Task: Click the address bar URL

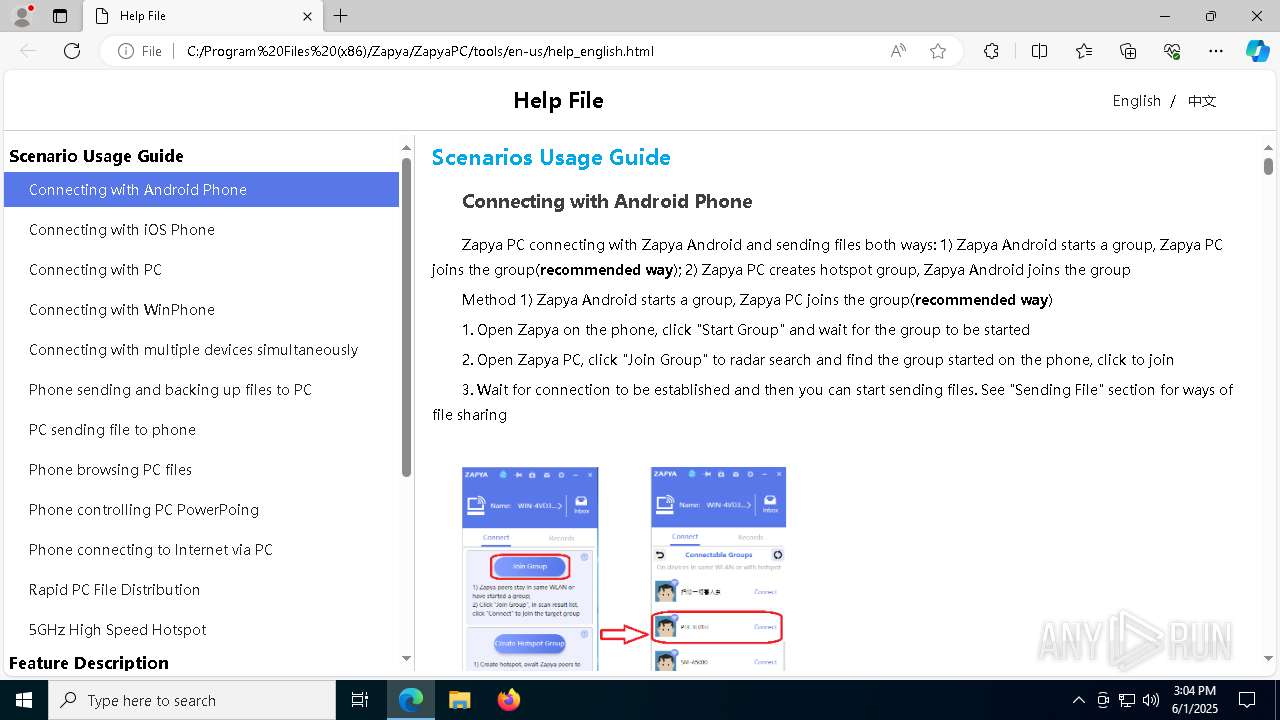Action: [420, 51]
